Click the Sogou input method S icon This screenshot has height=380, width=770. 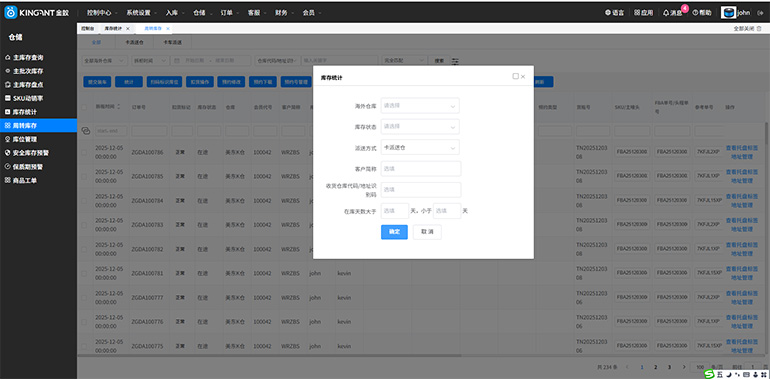(x=709, y=374)
